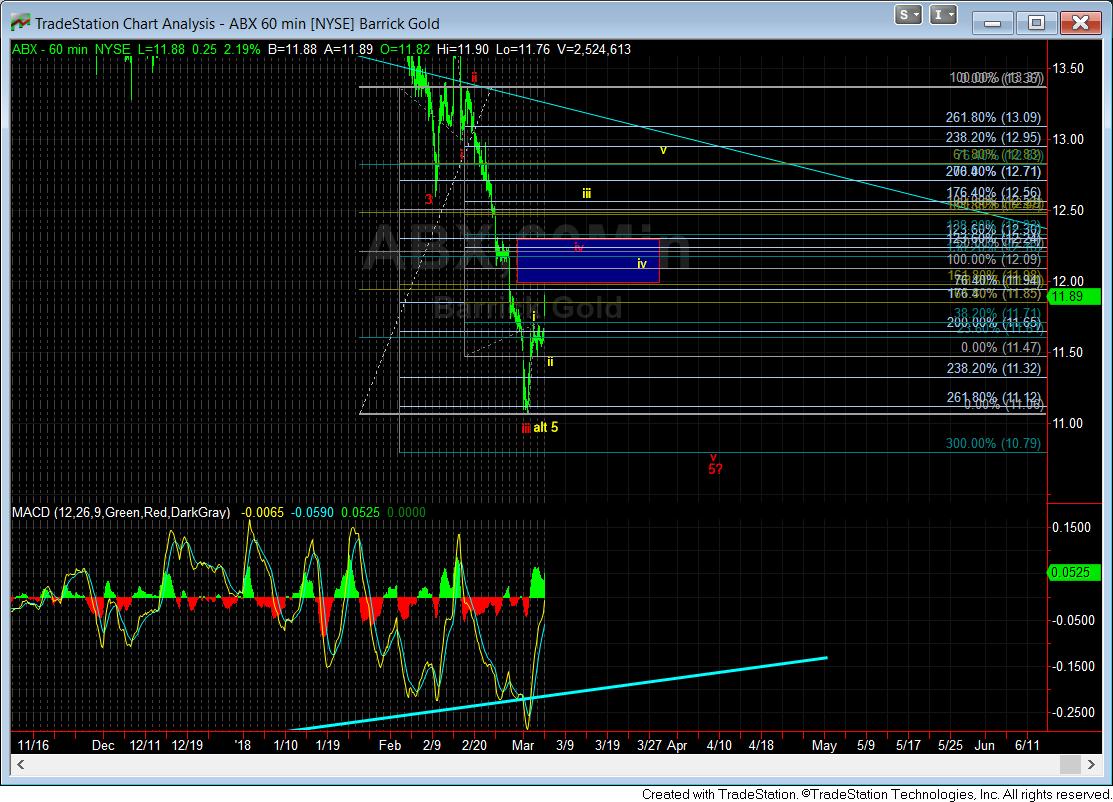1113x802 pixels.
Task: Close the Chart Analysis window
Action: (1080, 23)
